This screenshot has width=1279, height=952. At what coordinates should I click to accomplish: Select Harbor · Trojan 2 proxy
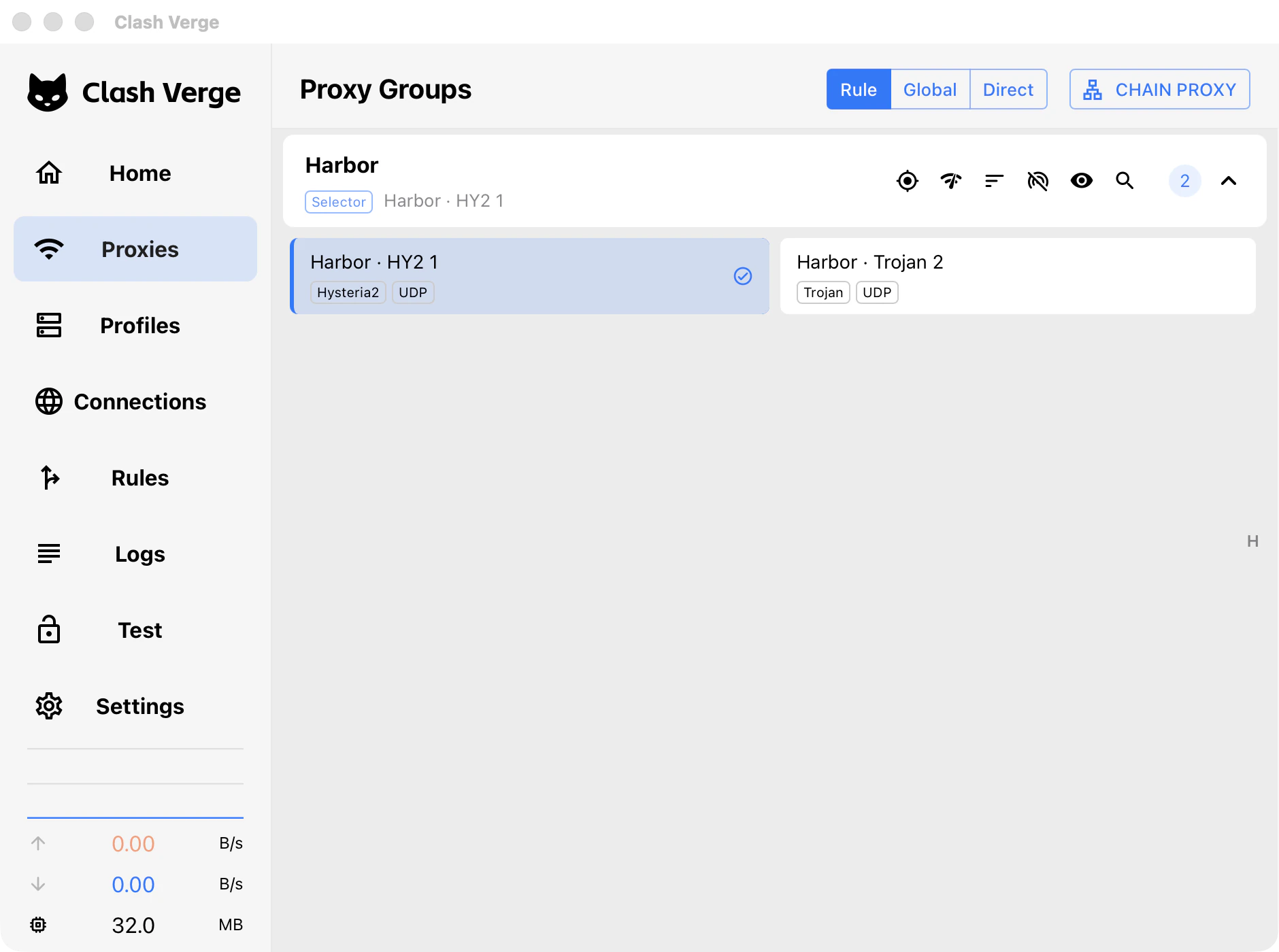pyautogui.click(x=1018, y=276)
